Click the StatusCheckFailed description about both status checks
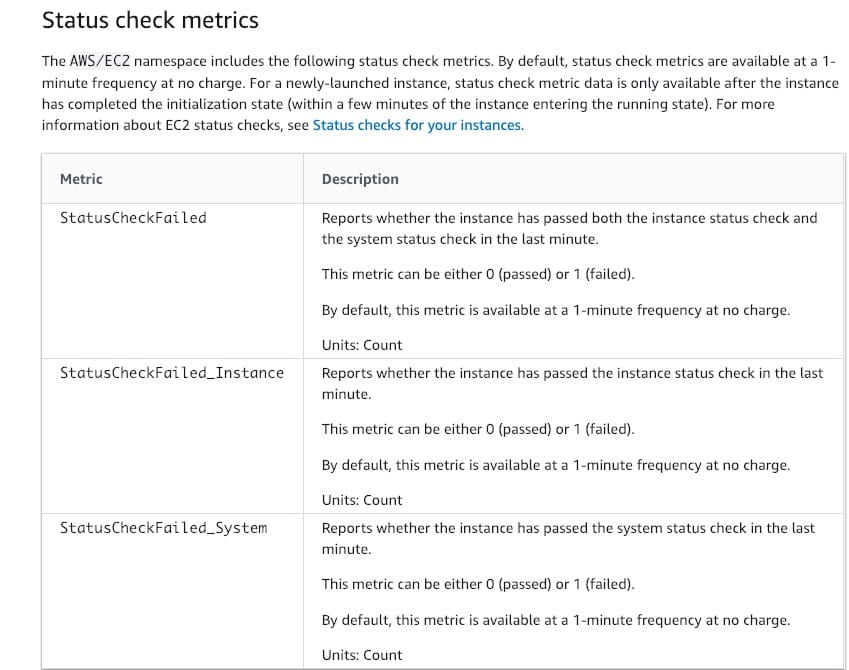849x670 pixels. [x=569, y=228]
